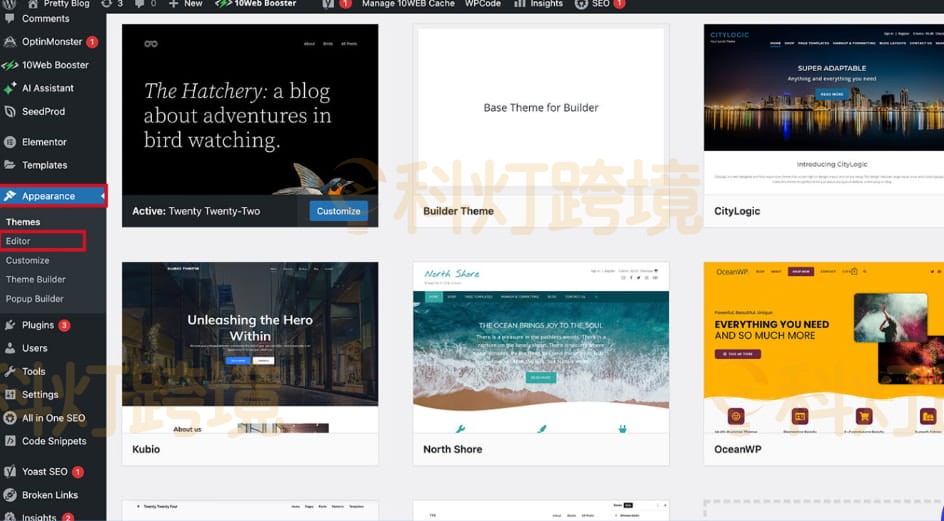Viewport: 944px width, 521px height.
Task: Click the Plugins update count badge
Action: (x=64, y=325)
